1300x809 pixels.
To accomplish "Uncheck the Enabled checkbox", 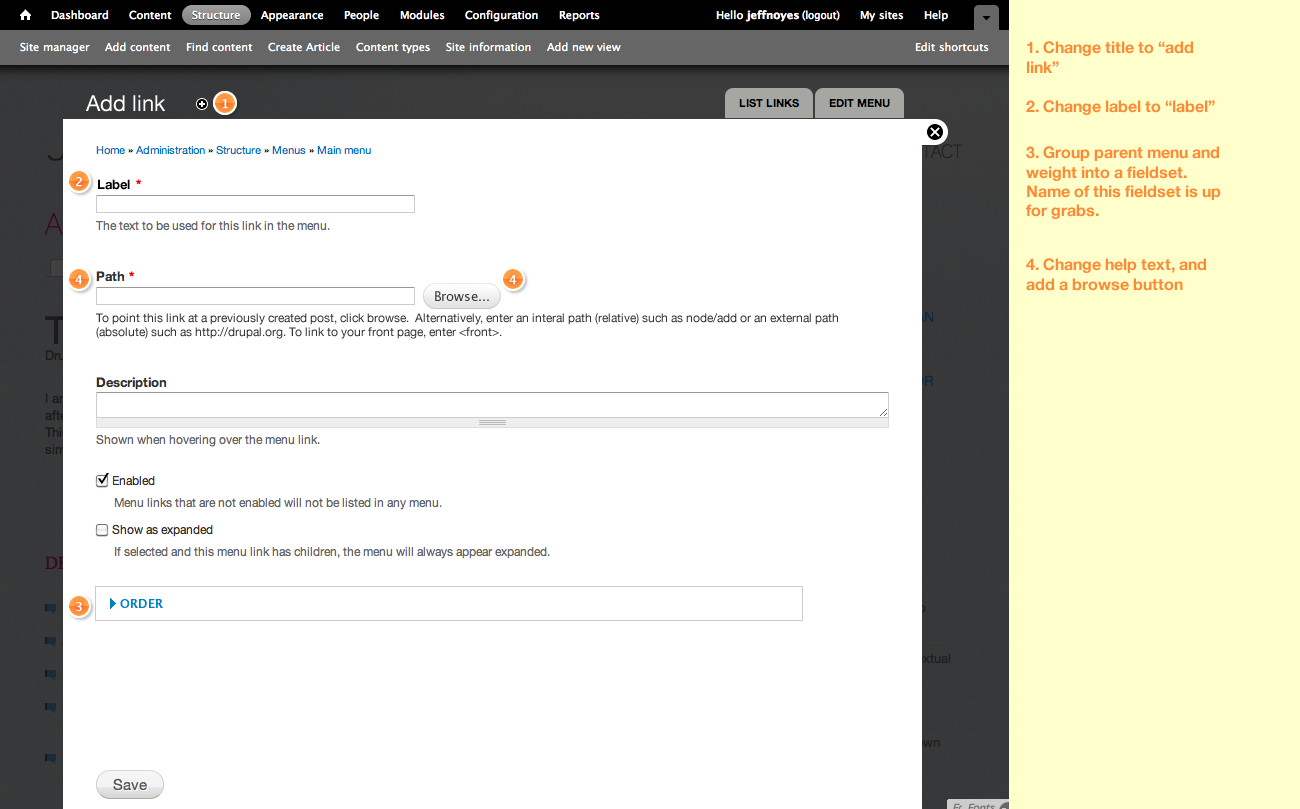I will pyautogui.click(x=102, y=481).
